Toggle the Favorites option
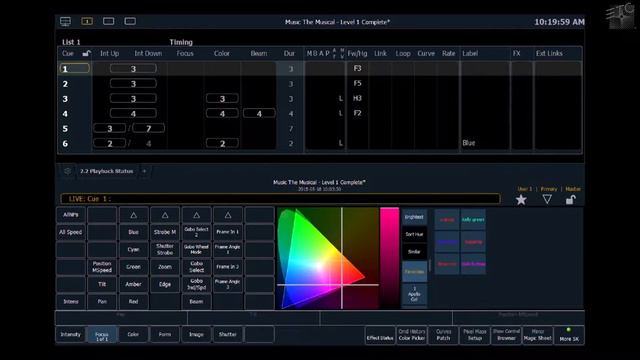The width and height of the screenshot is (640, 360). pos(414,271)
